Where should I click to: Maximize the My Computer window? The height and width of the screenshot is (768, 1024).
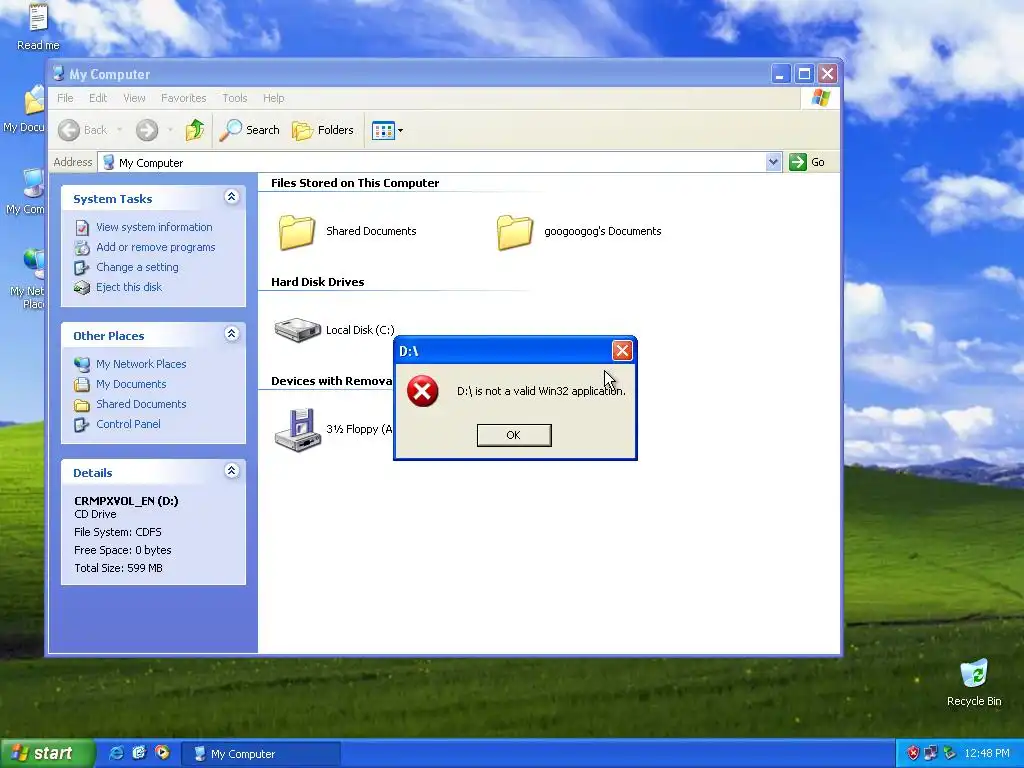804,74
